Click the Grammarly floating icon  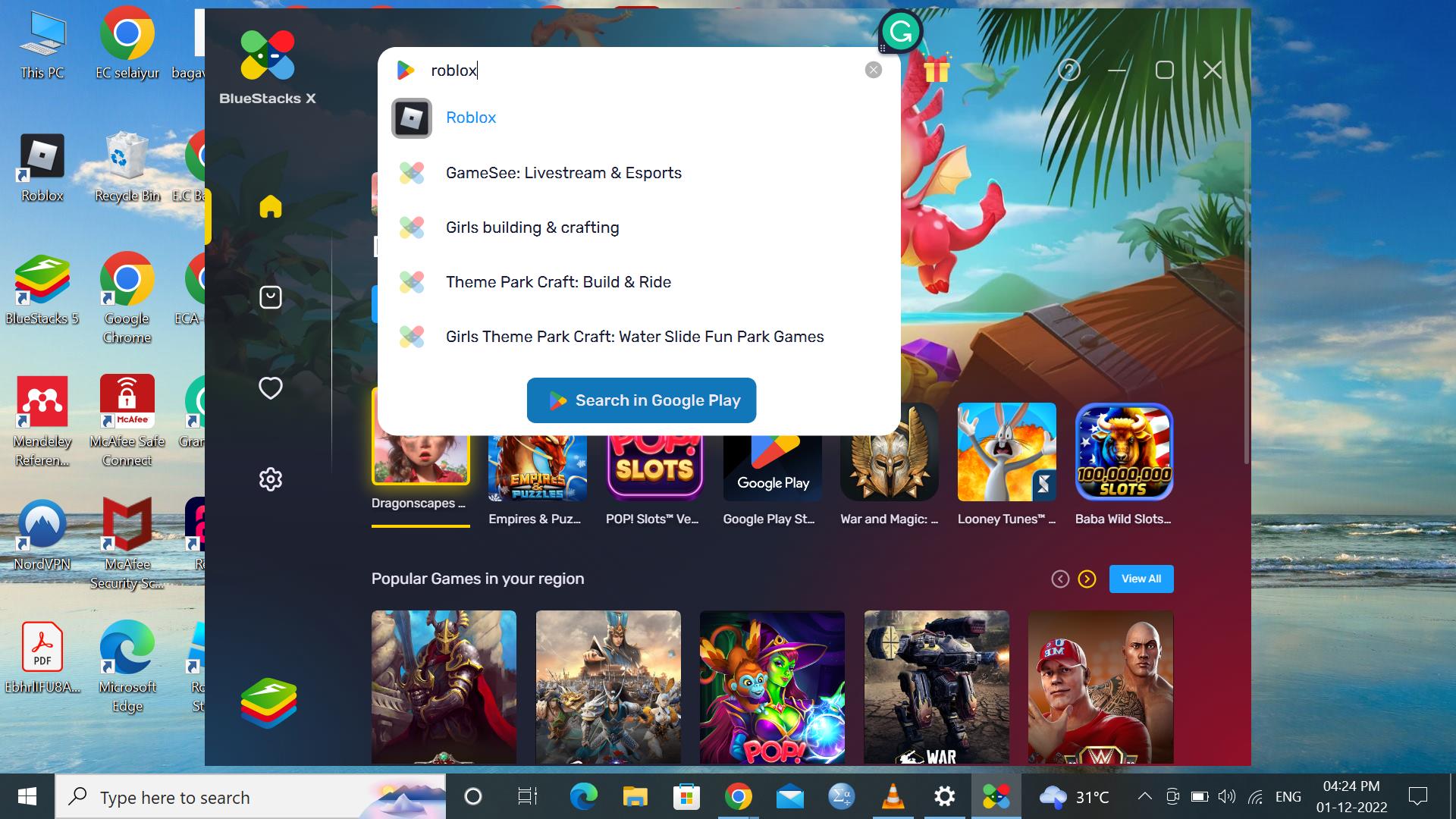coord(901,32)
